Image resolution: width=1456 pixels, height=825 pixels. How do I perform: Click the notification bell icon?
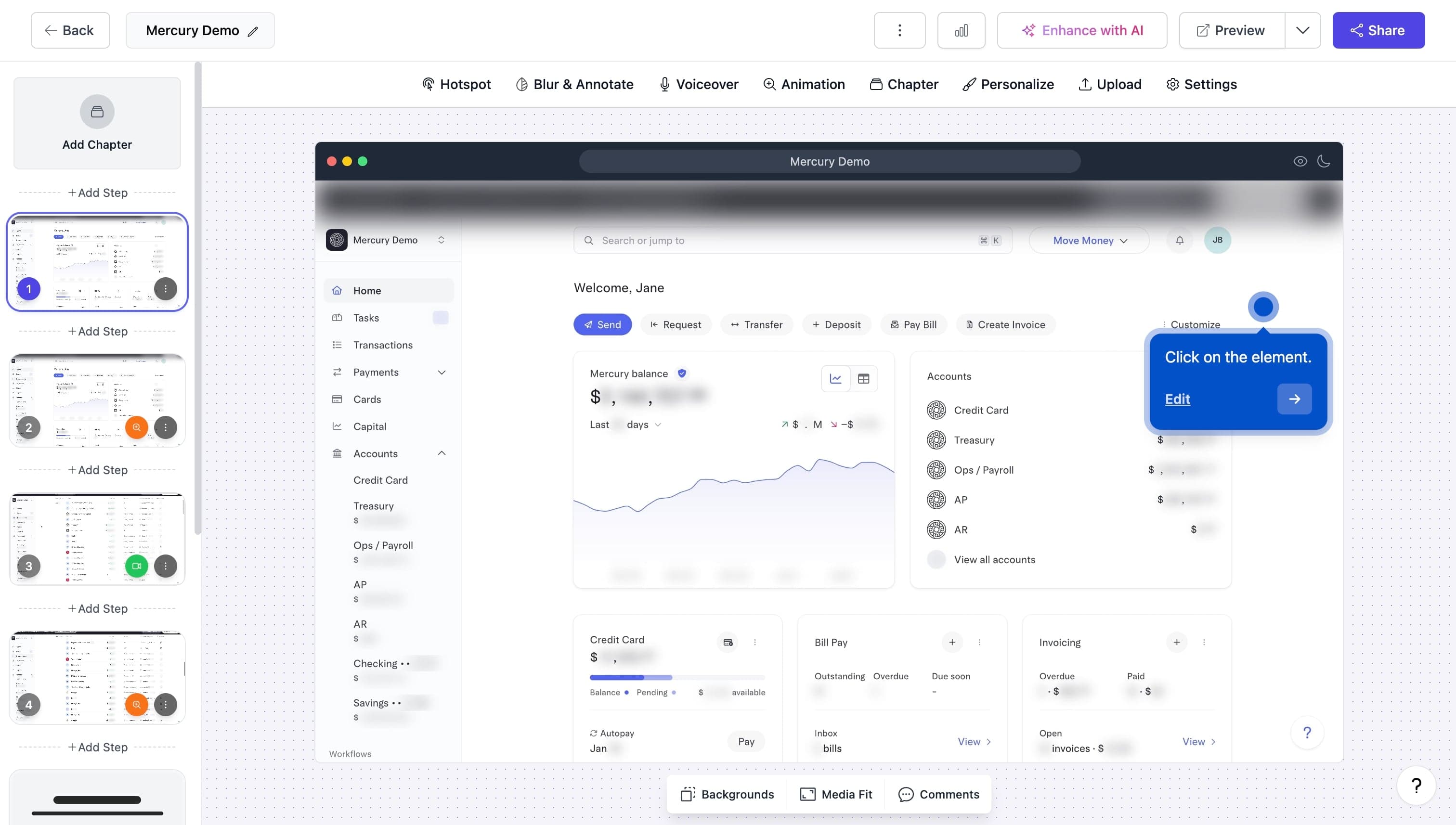coord(1180,240)
